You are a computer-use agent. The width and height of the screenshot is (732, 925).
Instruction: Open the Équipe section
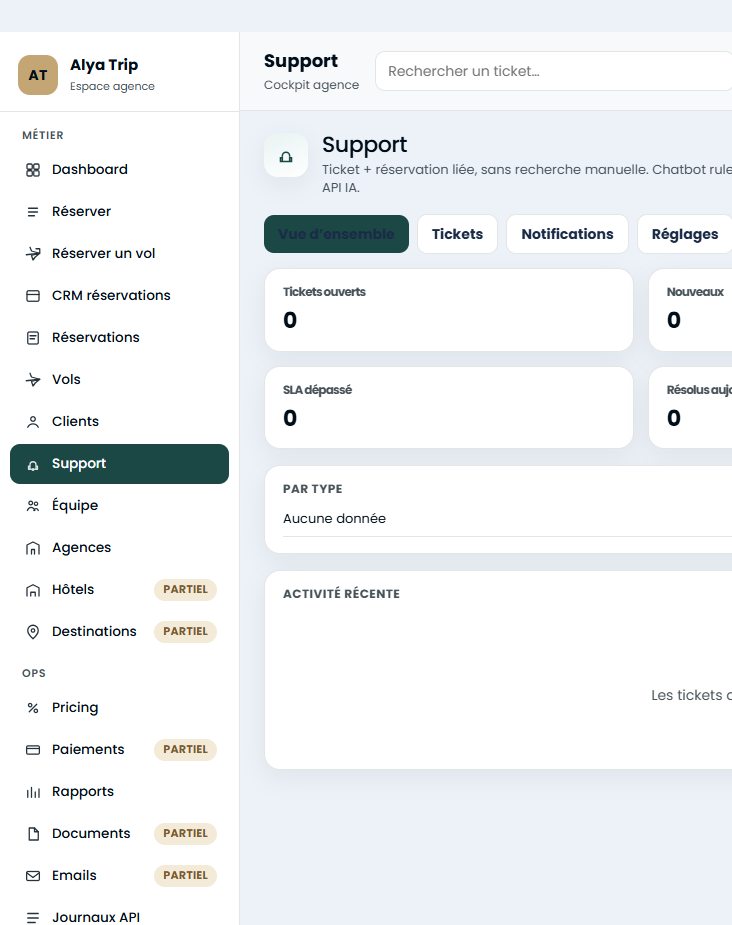[x=119, y=506]
